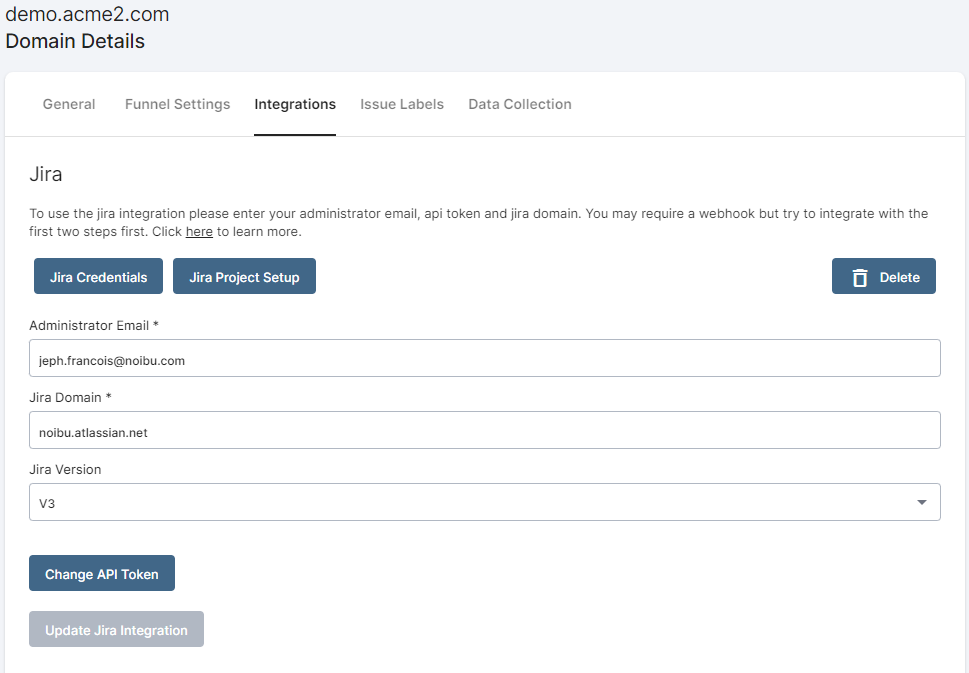Click the Change API Token button
The width and height of the screenshot is (969, 673).
pos(102,573)
